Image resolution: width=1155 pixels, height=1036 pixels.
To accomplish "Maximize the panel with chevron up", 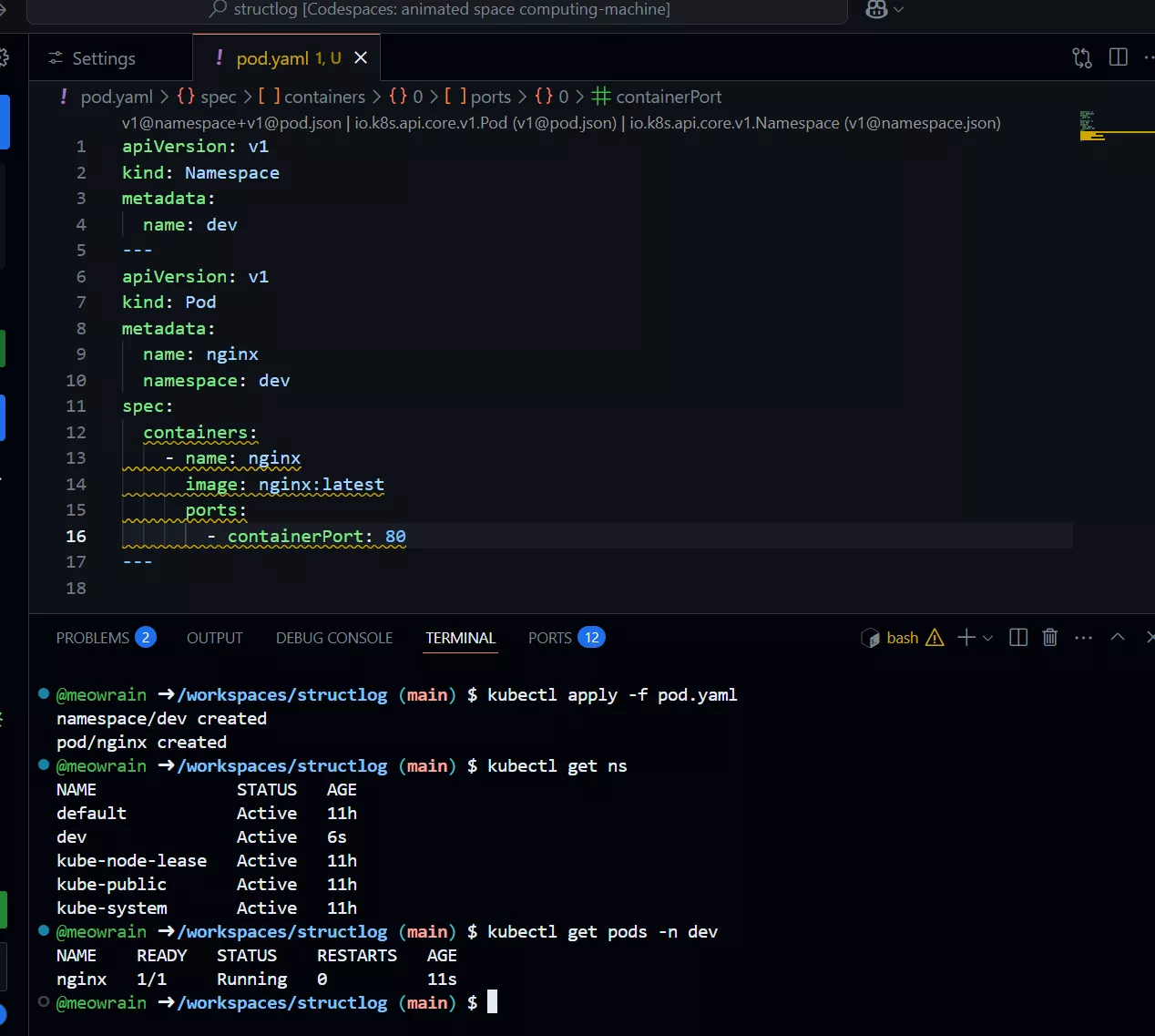I will 1118,638.
